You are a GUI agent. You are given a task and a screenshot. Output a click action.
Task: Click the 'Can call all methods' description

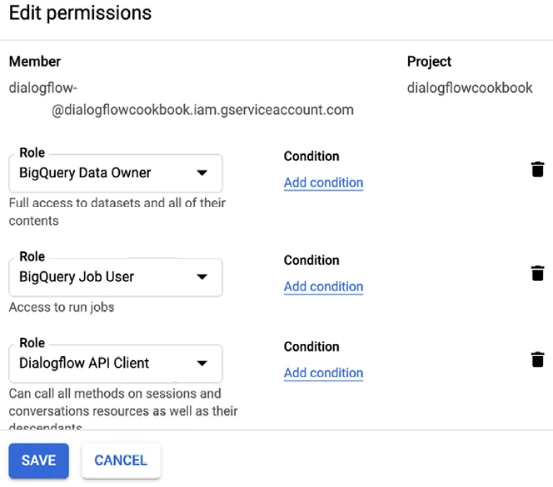[123, 408]
